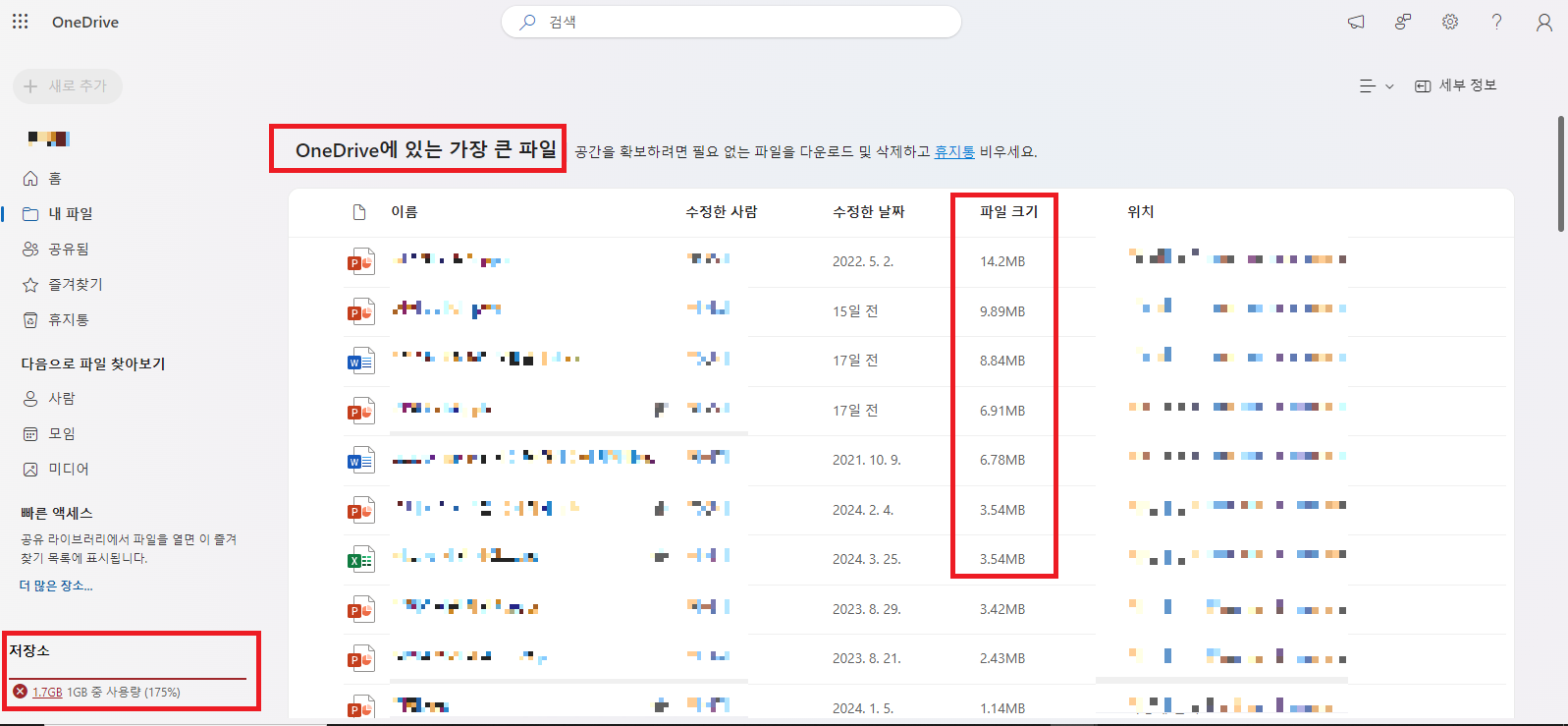The height and width of the screenshot is (726, 1568).
Task: Click the red storage error icon
Action: (x=20, y=692)
